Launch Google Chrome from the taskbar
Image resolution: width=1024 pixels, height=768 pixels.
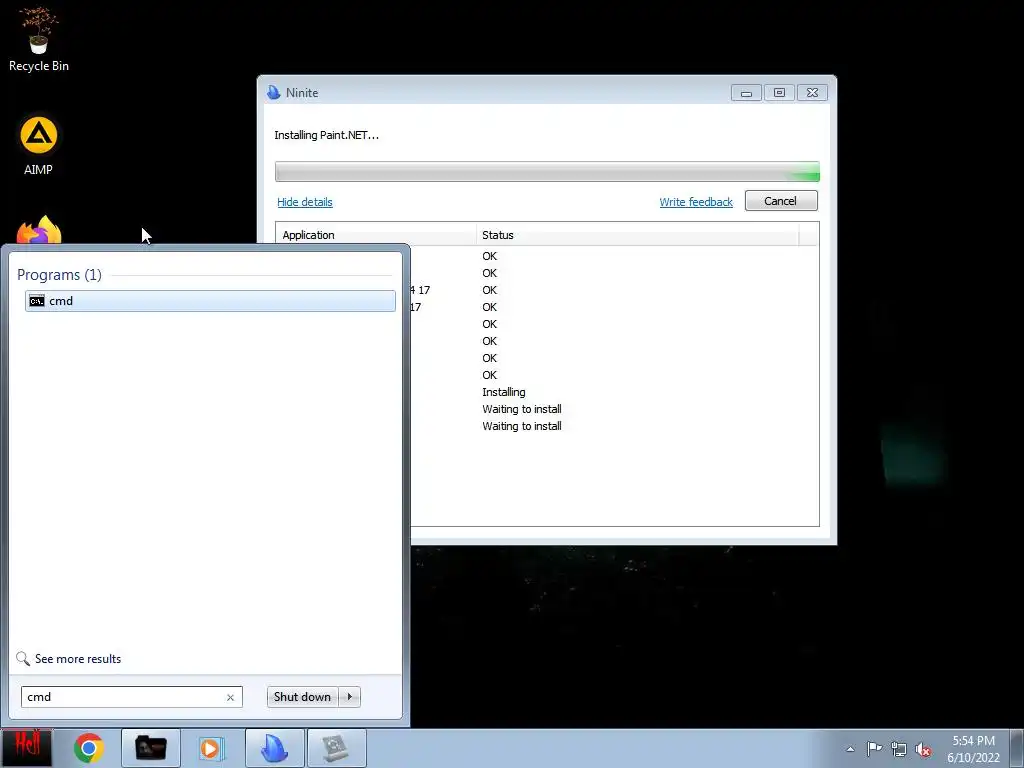point(89,748)
